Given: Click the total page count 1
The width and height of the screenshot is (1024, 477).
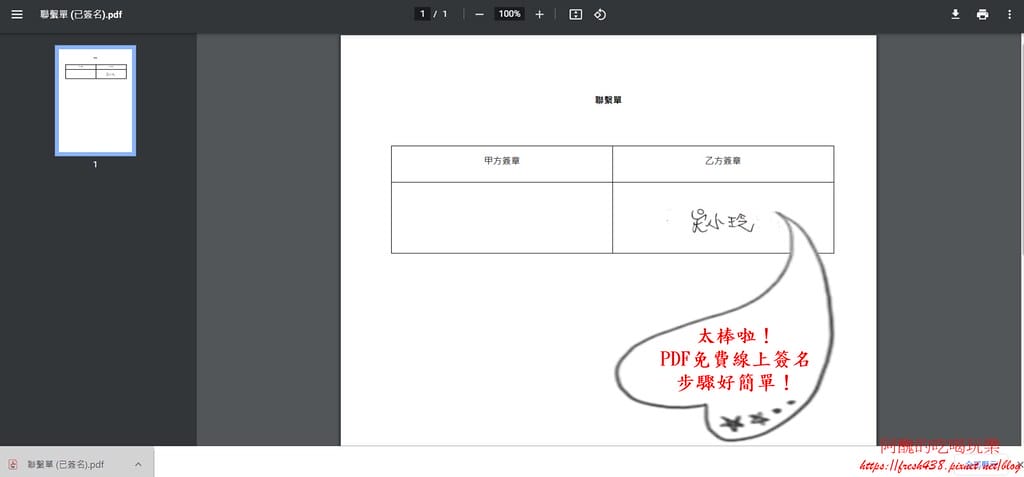Looking at the screenshot, I should [445, 14].
